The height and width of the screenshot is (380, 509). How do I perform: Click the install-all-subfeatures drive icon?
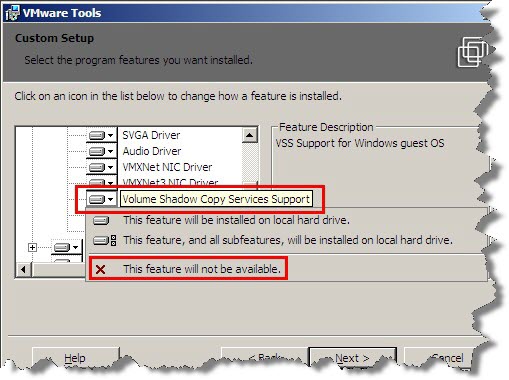pos(105,240)
